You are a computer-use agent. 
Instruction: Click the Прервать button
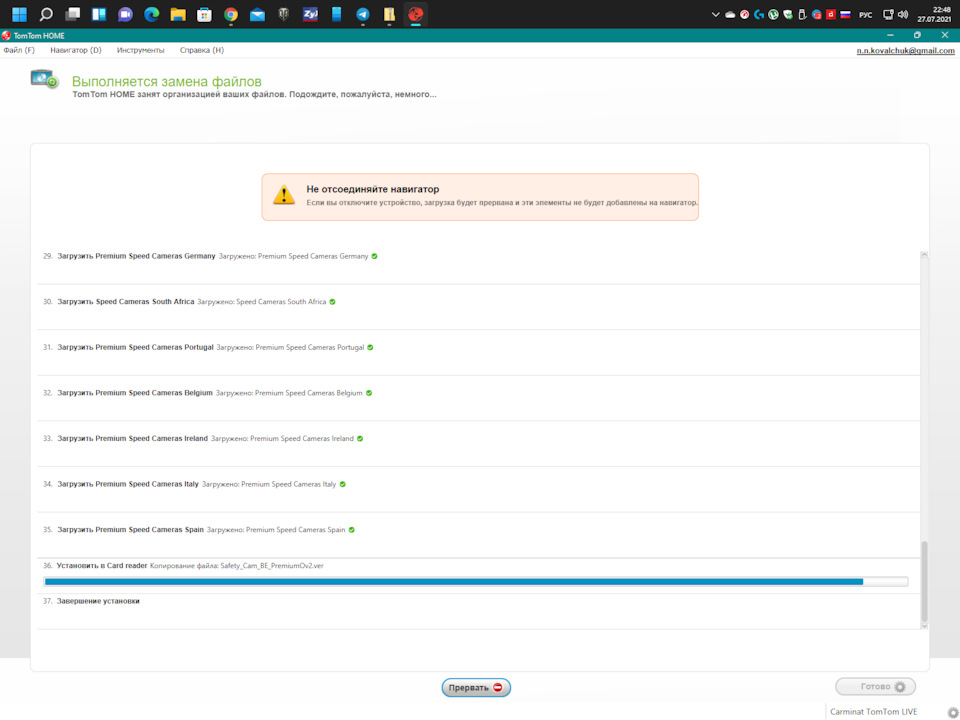476,688
